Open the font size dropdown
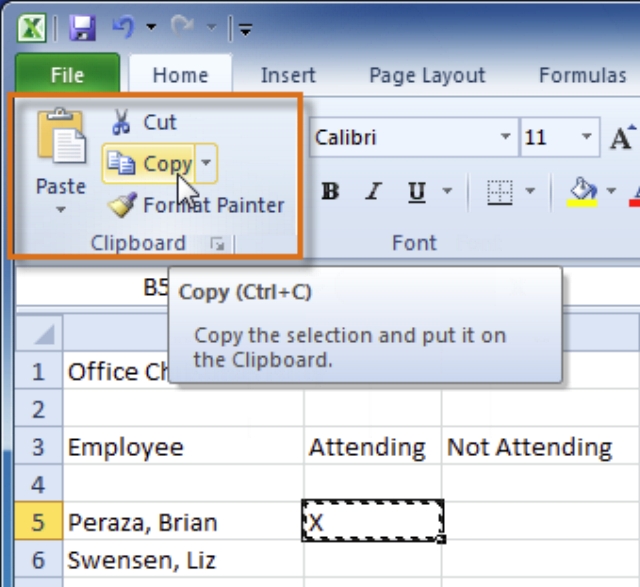Image resolution: width=640 pixels, height=587 pixels. [x=586, y=137]
